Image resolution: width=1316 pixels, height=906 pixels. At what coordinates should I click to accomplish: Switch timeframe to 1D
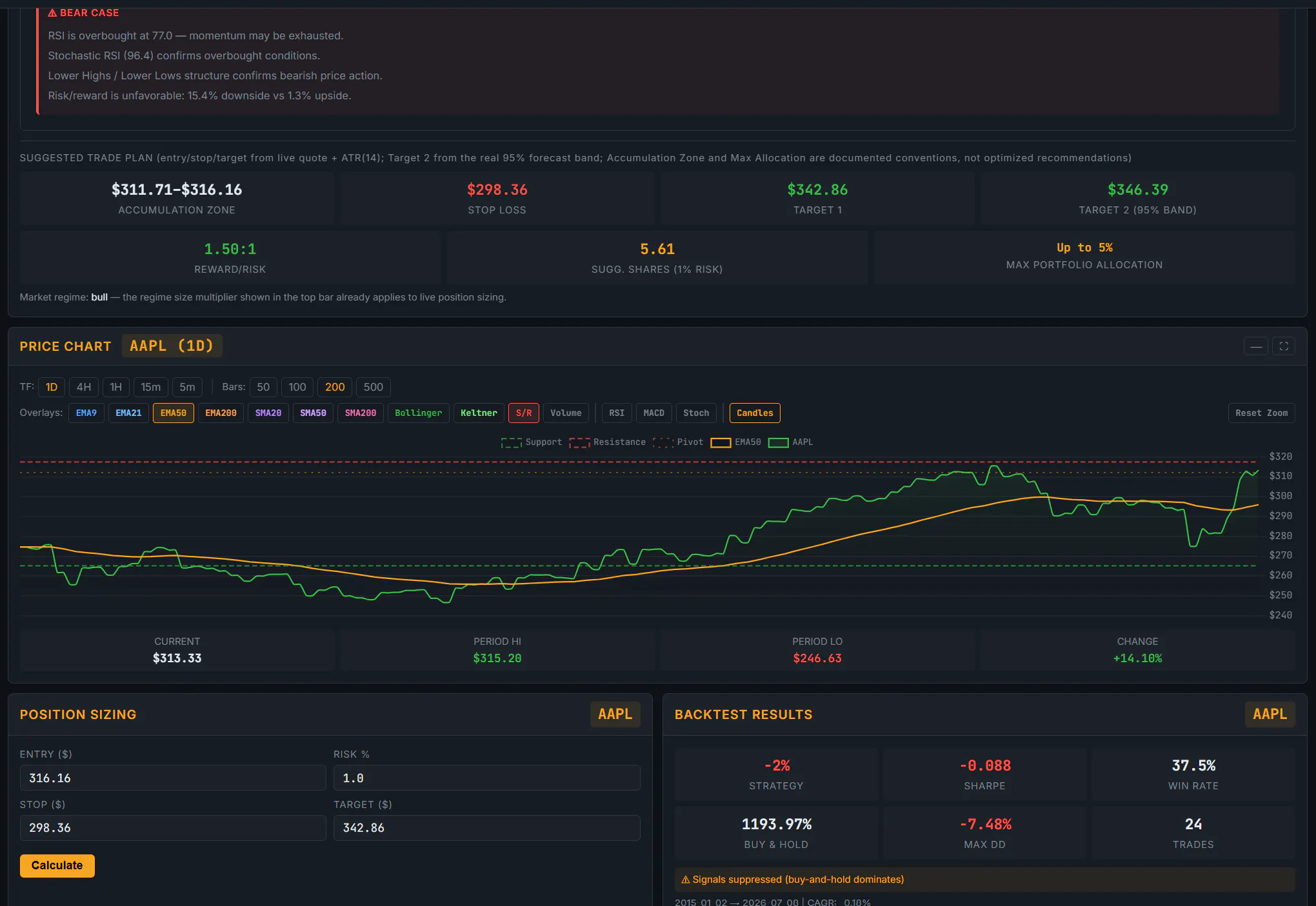(52, 387)
